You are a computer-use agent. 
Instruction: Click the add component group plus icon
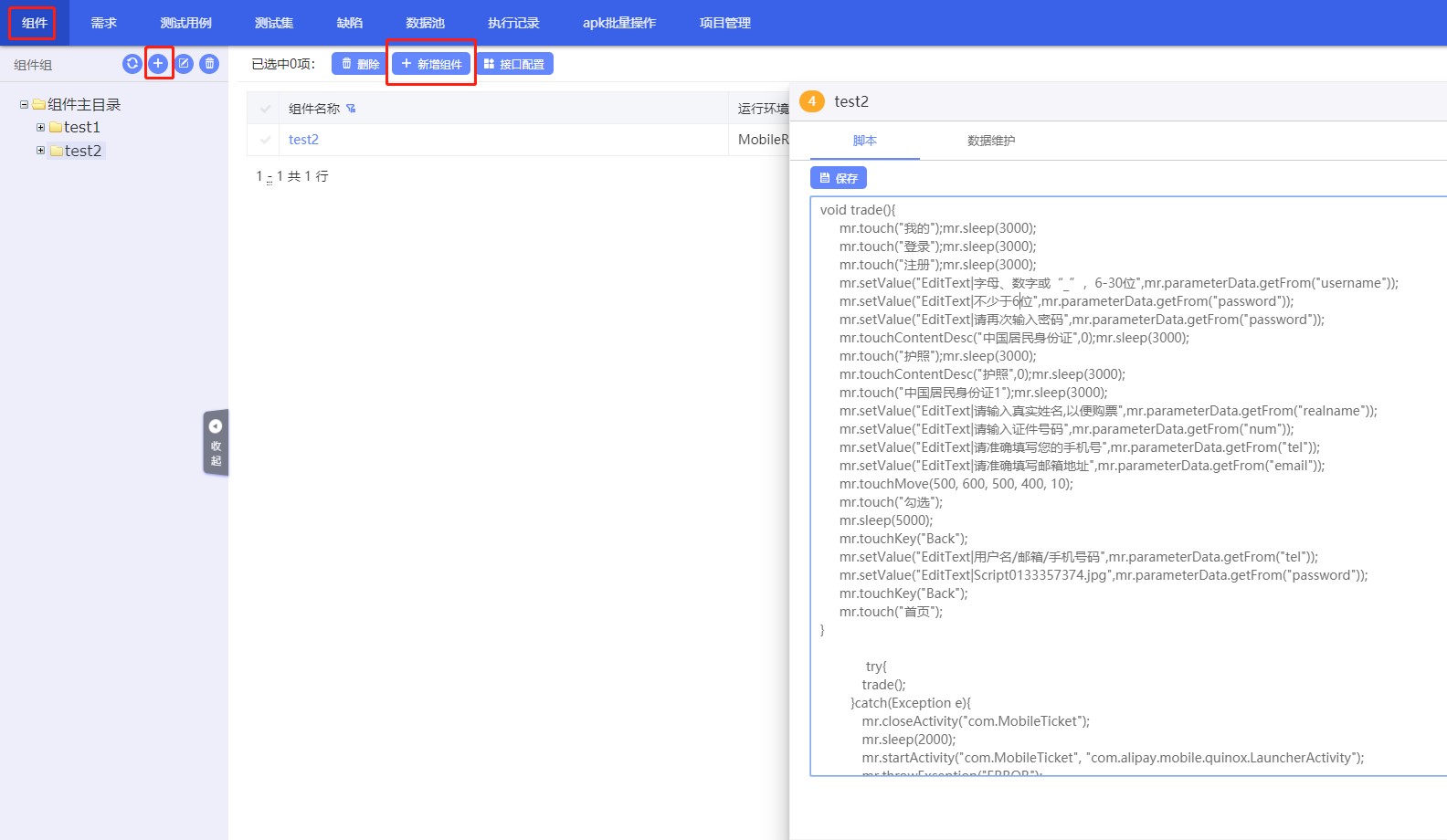point(158,64)
